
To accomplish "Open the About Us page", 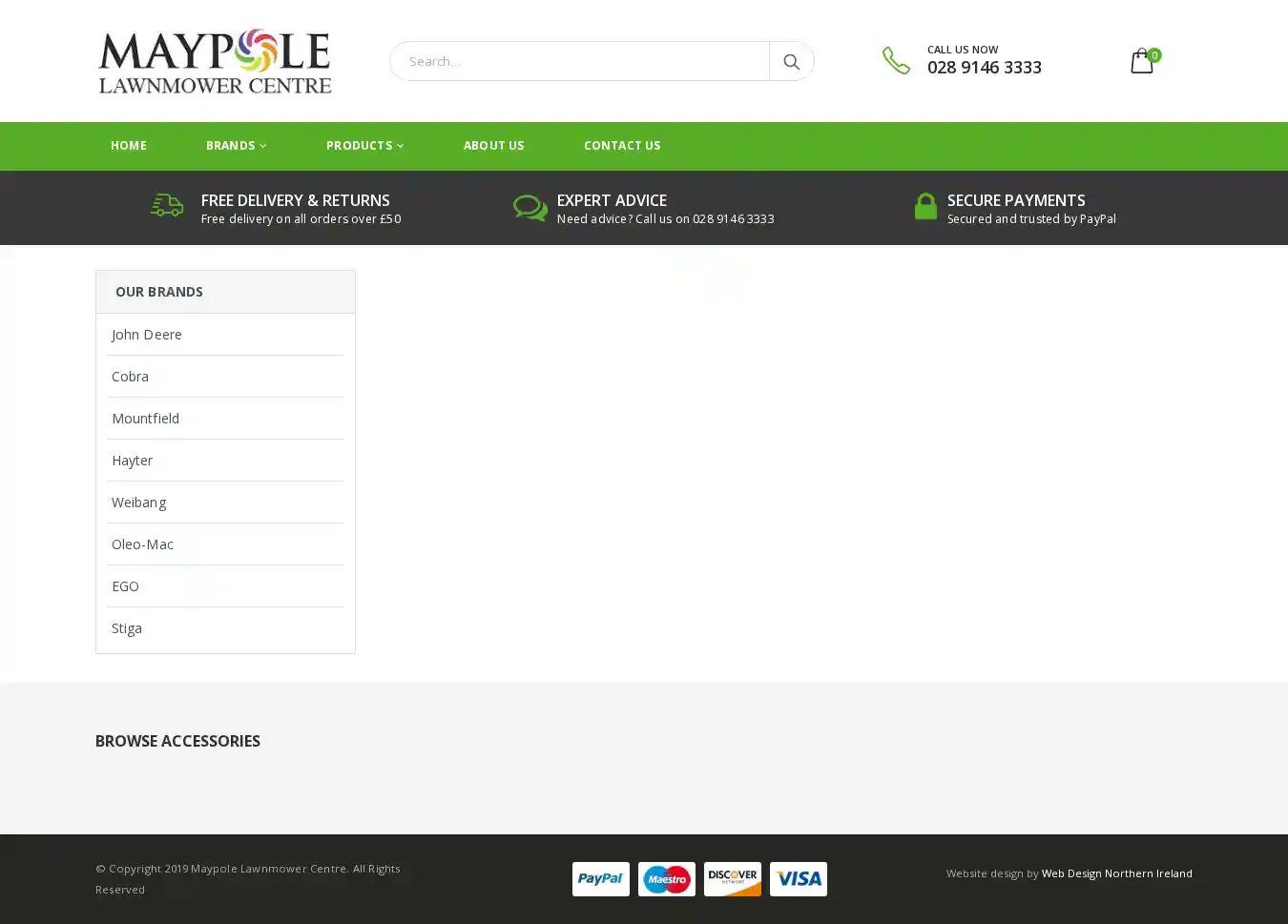I will coord(493,146).
